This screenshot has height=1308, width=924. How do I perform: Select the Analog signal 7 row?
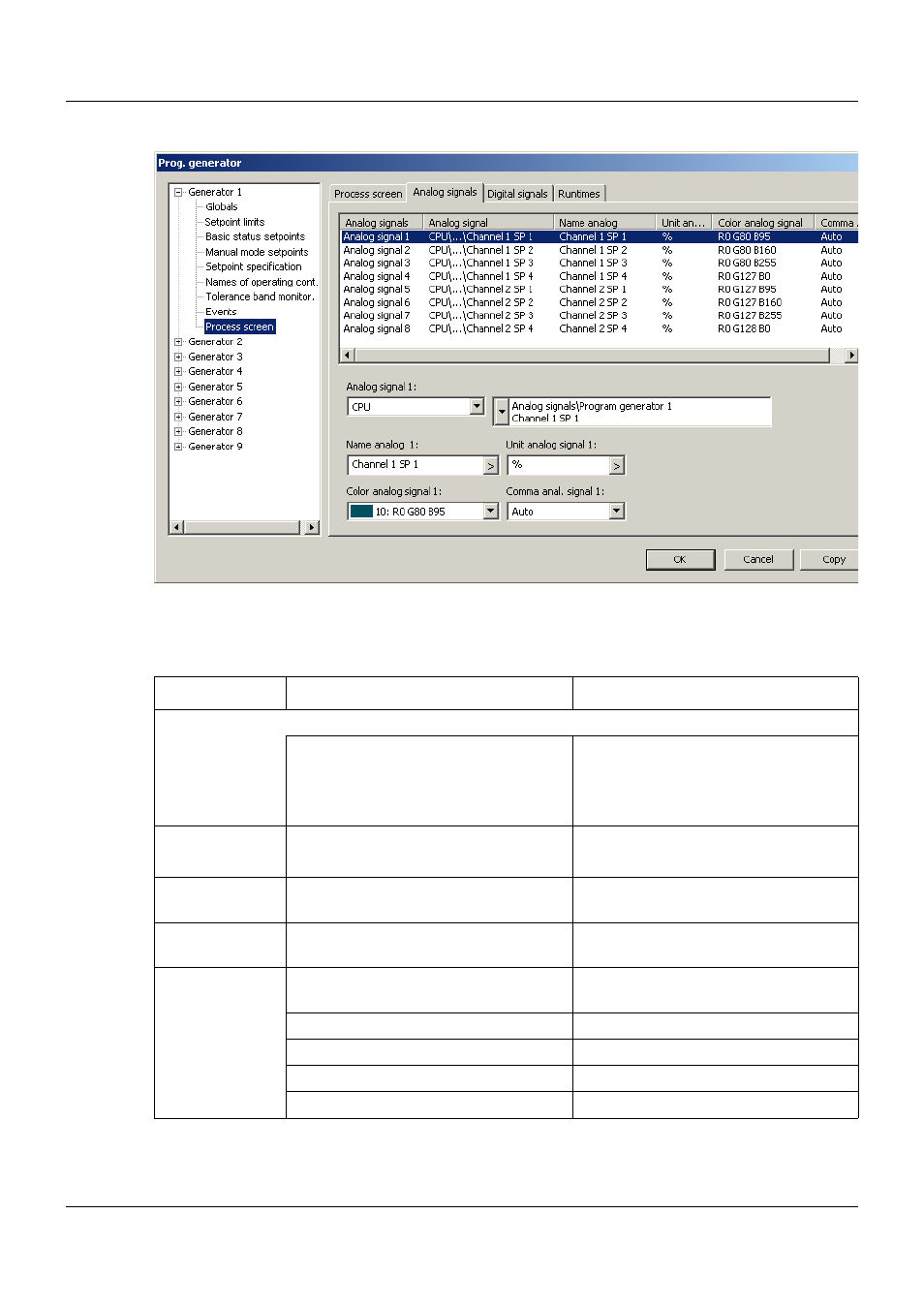[599, 315]
